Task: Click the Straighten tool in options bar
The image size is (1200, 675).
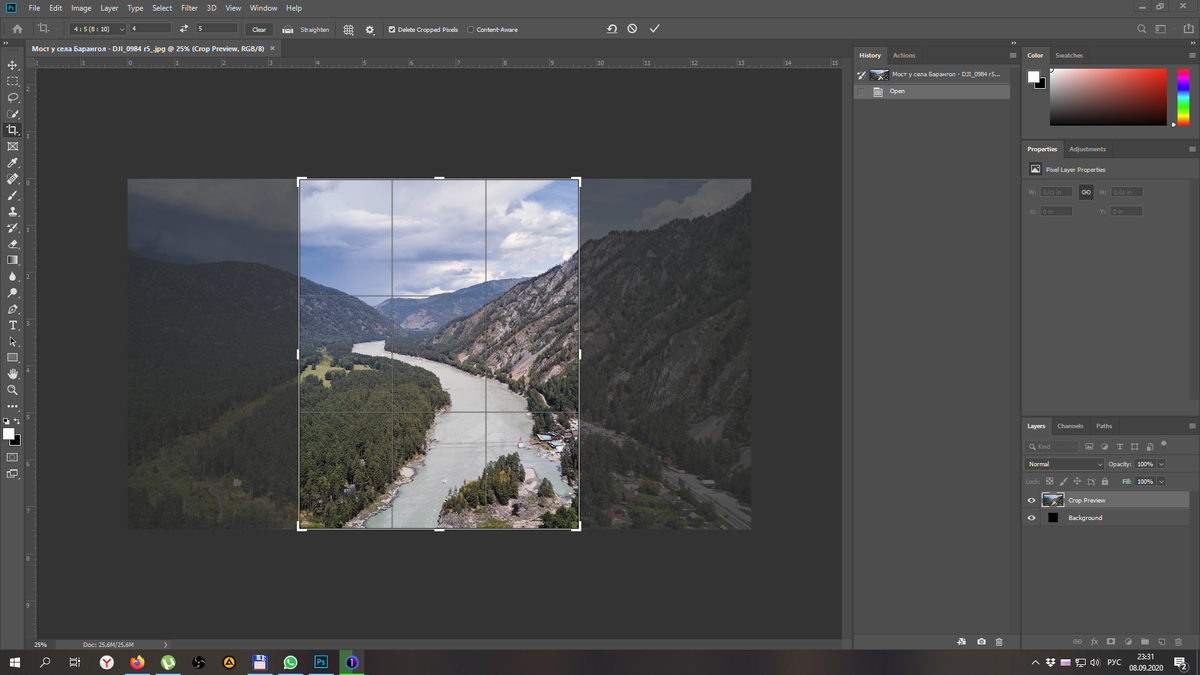Action: [306, 29]
